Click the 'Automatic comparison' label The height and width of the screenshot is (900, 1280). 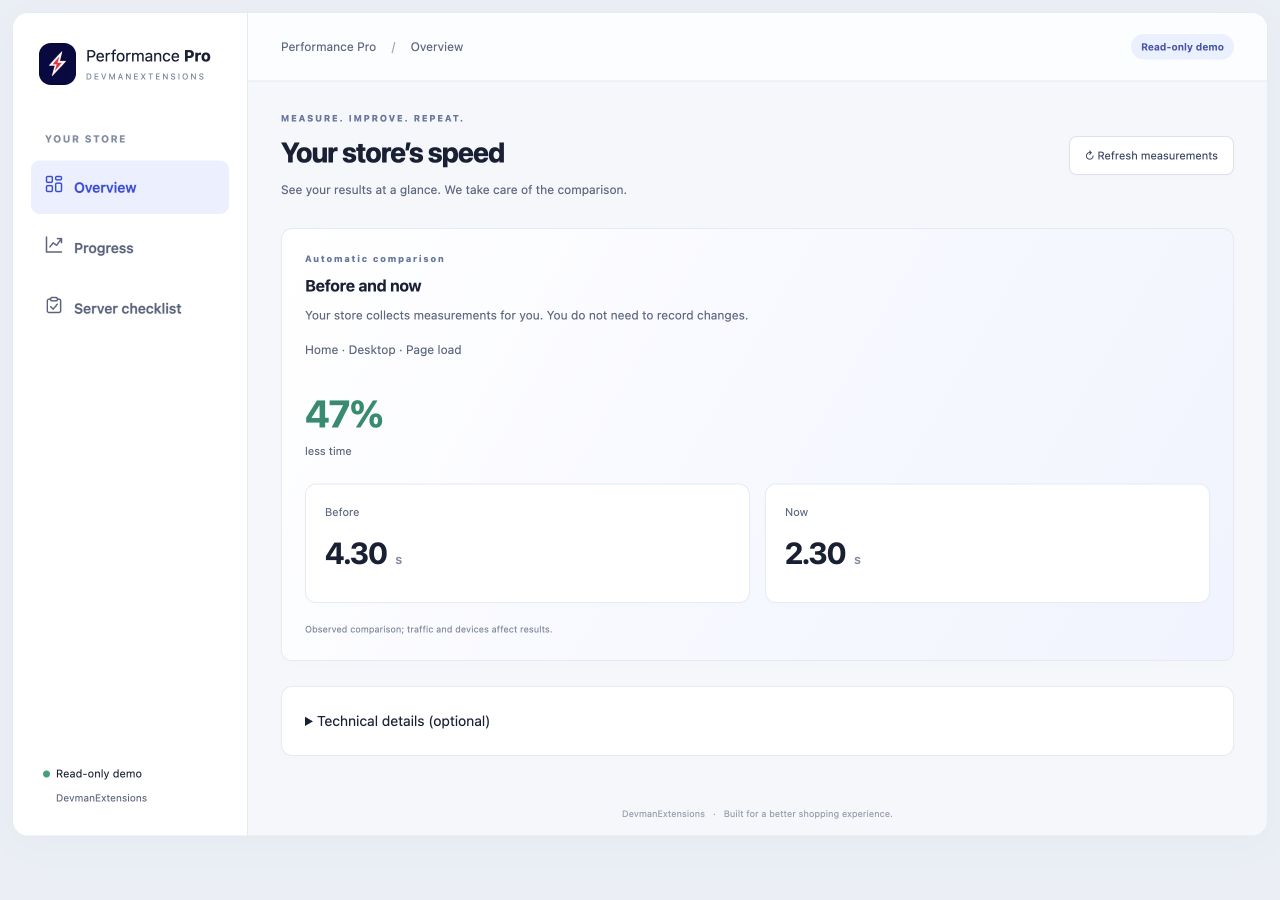375,259
